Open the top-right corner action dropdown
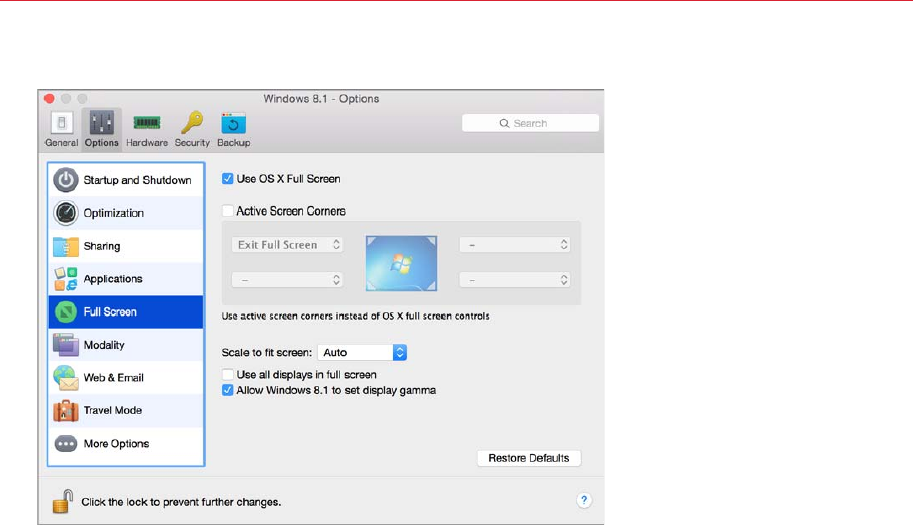Viewport: 913px width, 525px height. [515, 244]
